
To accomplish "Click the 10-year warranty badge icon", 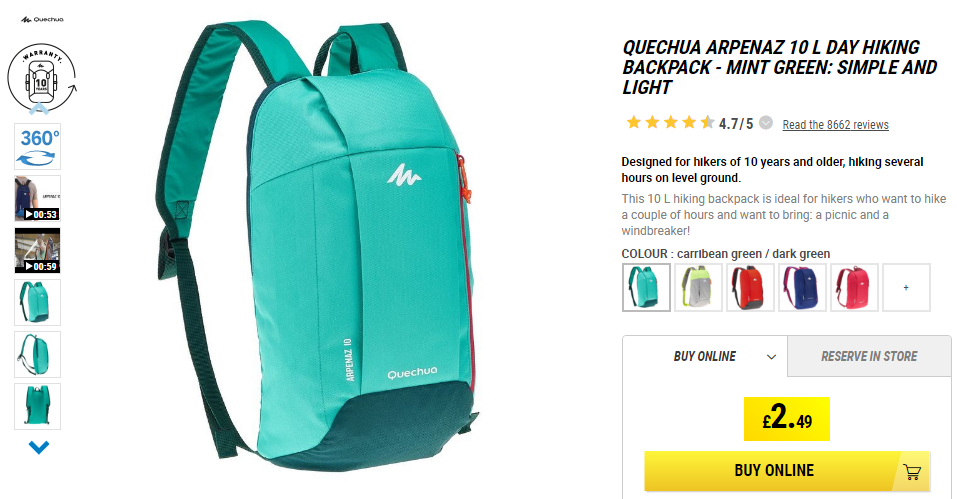I will (41, 78).
